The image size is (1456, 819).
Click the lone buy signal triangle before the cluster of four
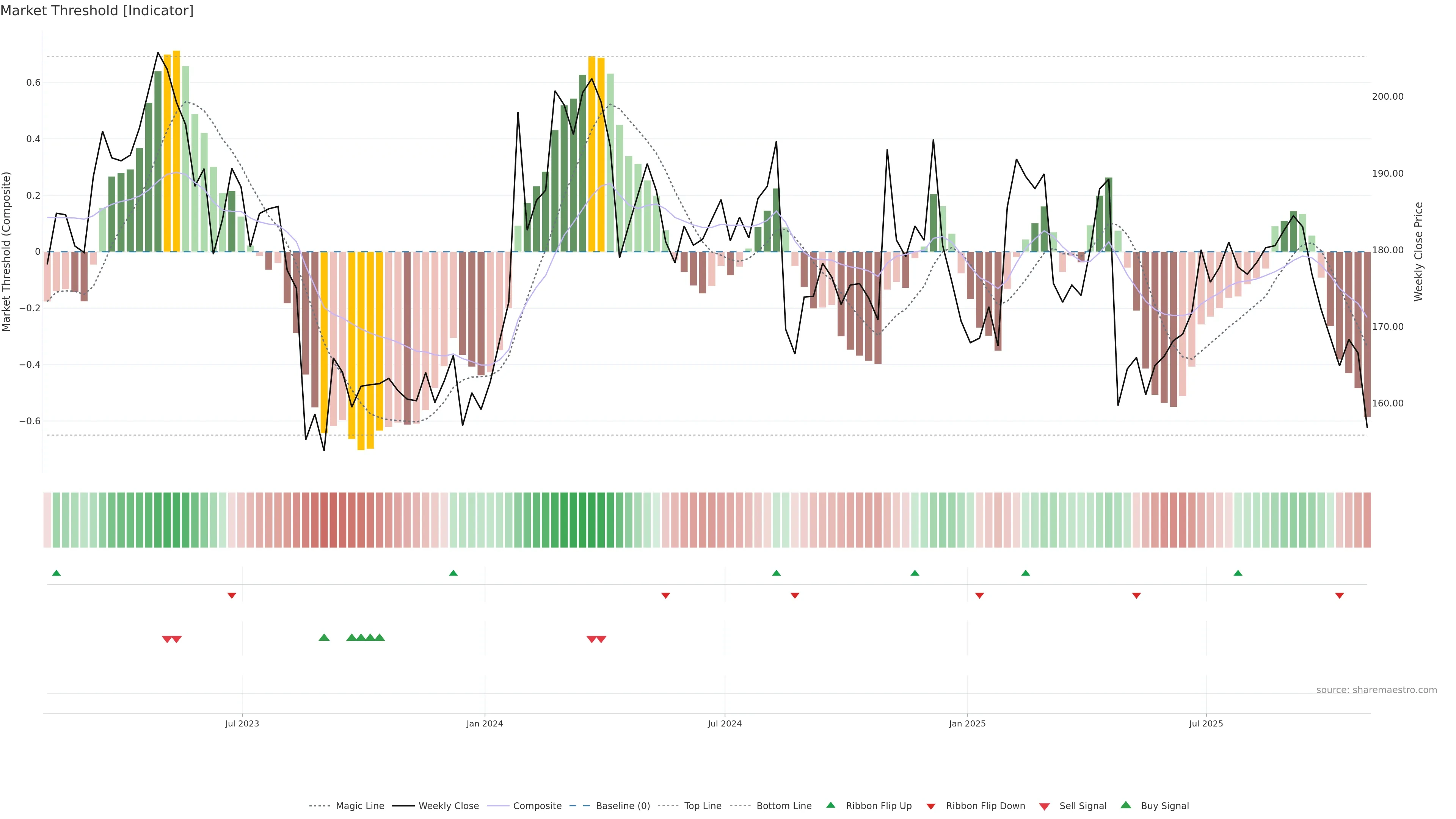324,637
